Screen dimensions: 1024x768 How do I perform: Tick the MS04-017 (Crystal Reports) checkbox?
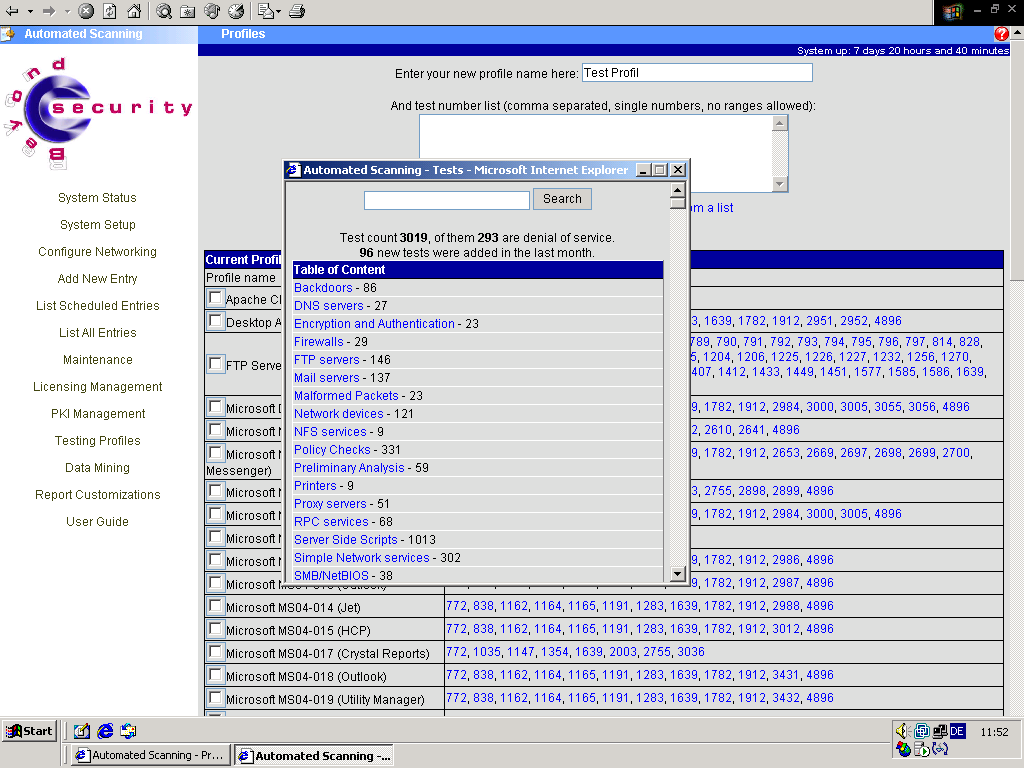215,652
